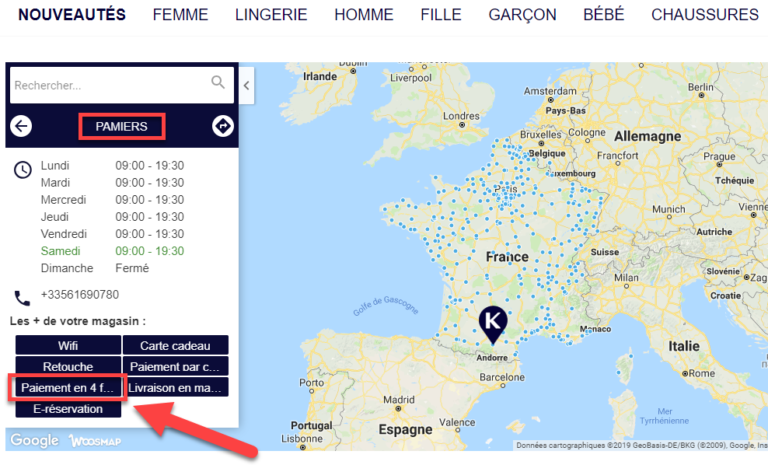Screen dimensions: 768x465
Task: Go back with the left arrow icon
Action: point(21,126)
